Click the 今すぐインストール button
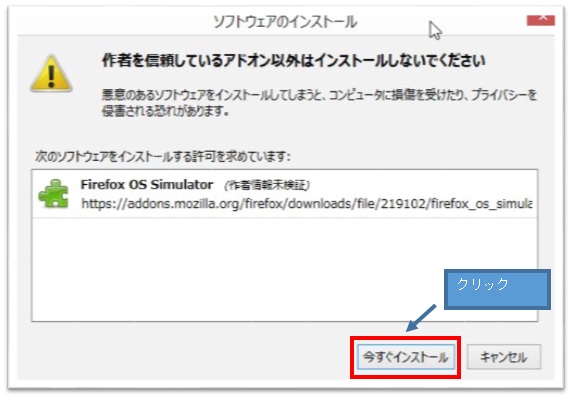 tap(406, 357)
